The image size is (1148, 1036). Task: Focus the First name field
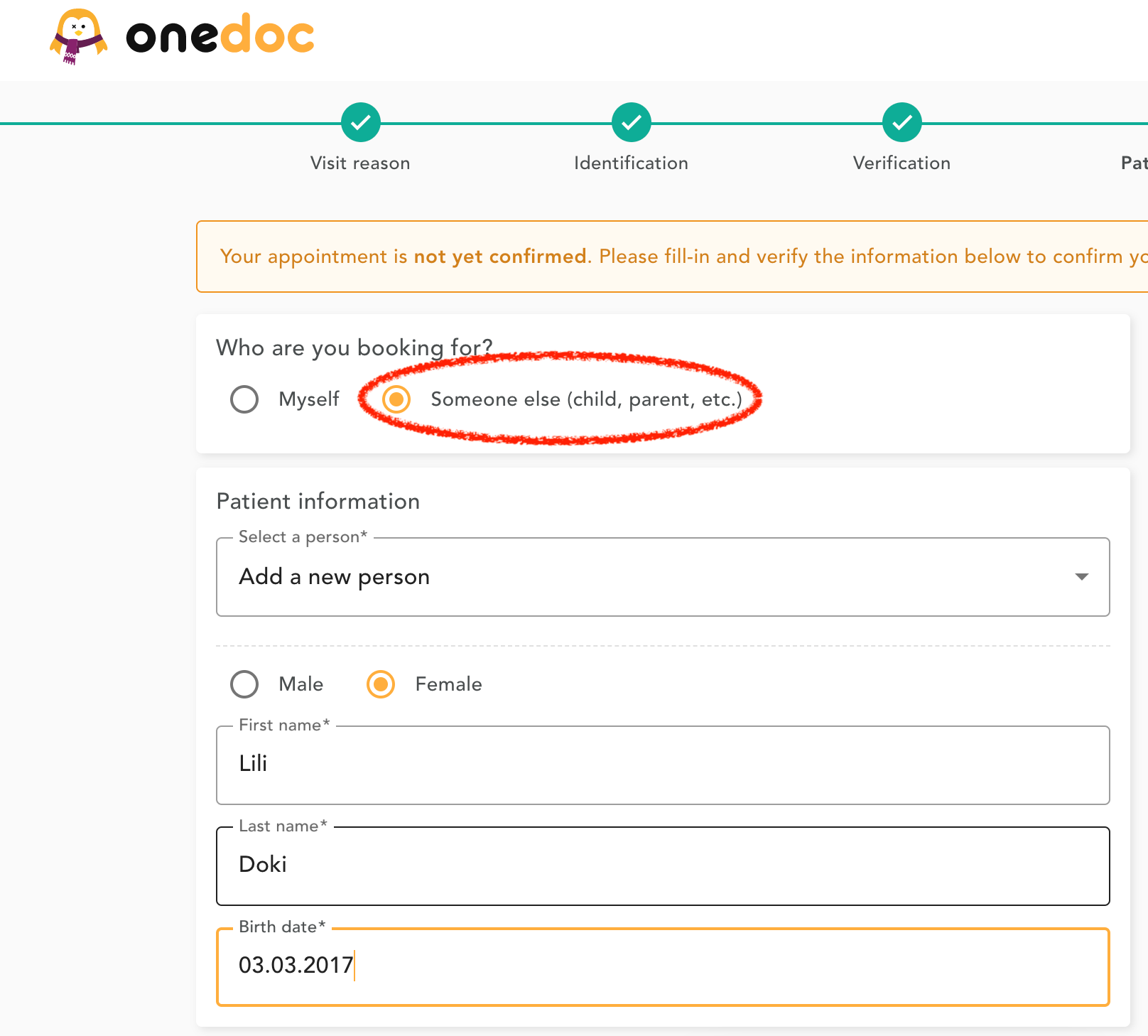pos(662,765)
